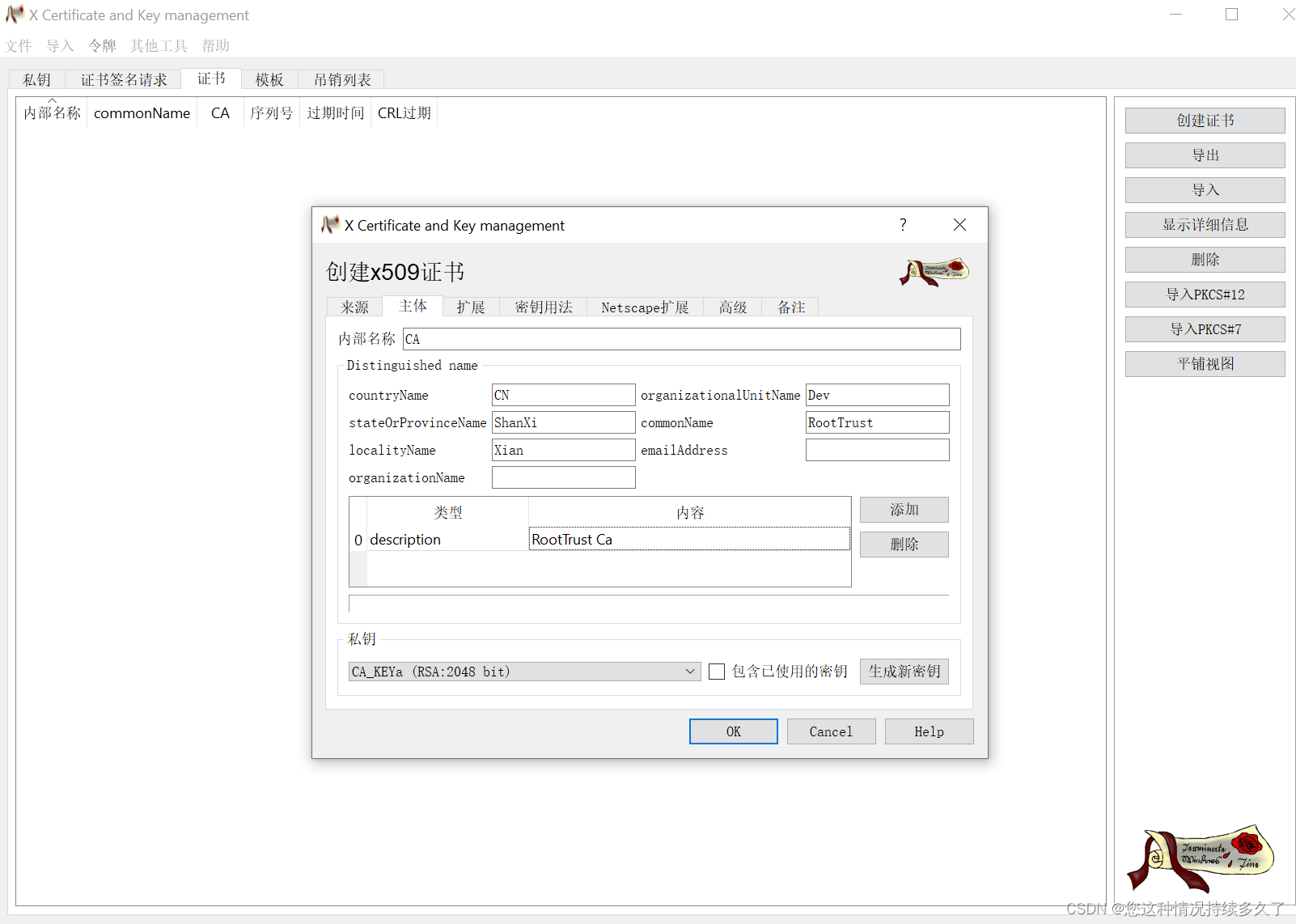
Task: Enable the 包含已使用的密钥 checkbox
Action: pyautogui.click(x=717, y=672)
